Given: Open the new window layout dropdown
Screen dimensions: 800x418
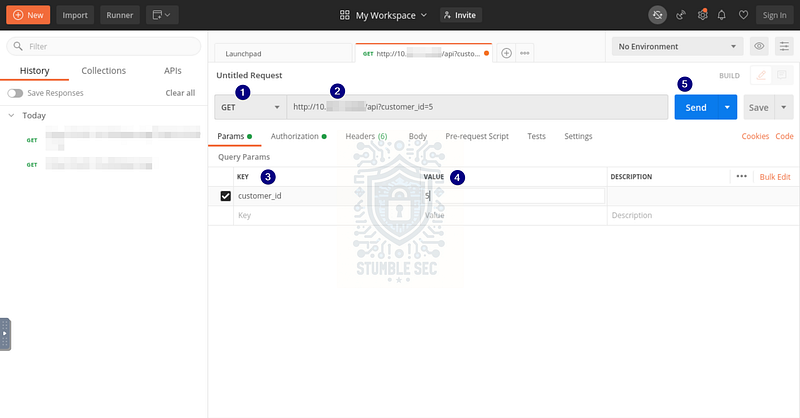Looking at the screenshot, I should [x=162, y=15].
